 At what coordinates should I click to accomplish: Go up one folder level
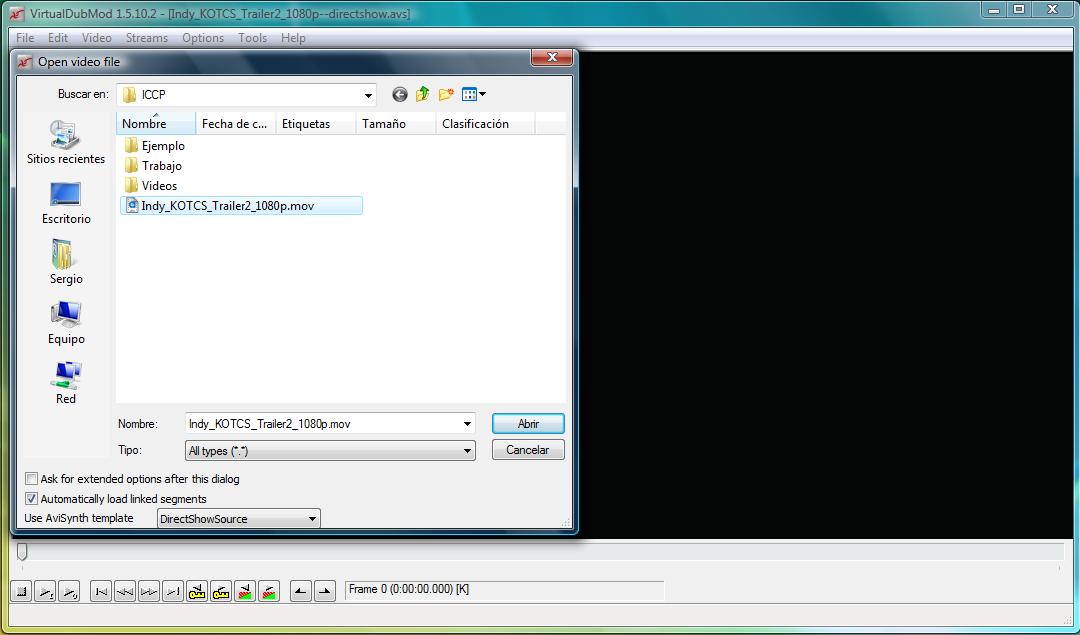pyautogui.click(x=422, y=94)
